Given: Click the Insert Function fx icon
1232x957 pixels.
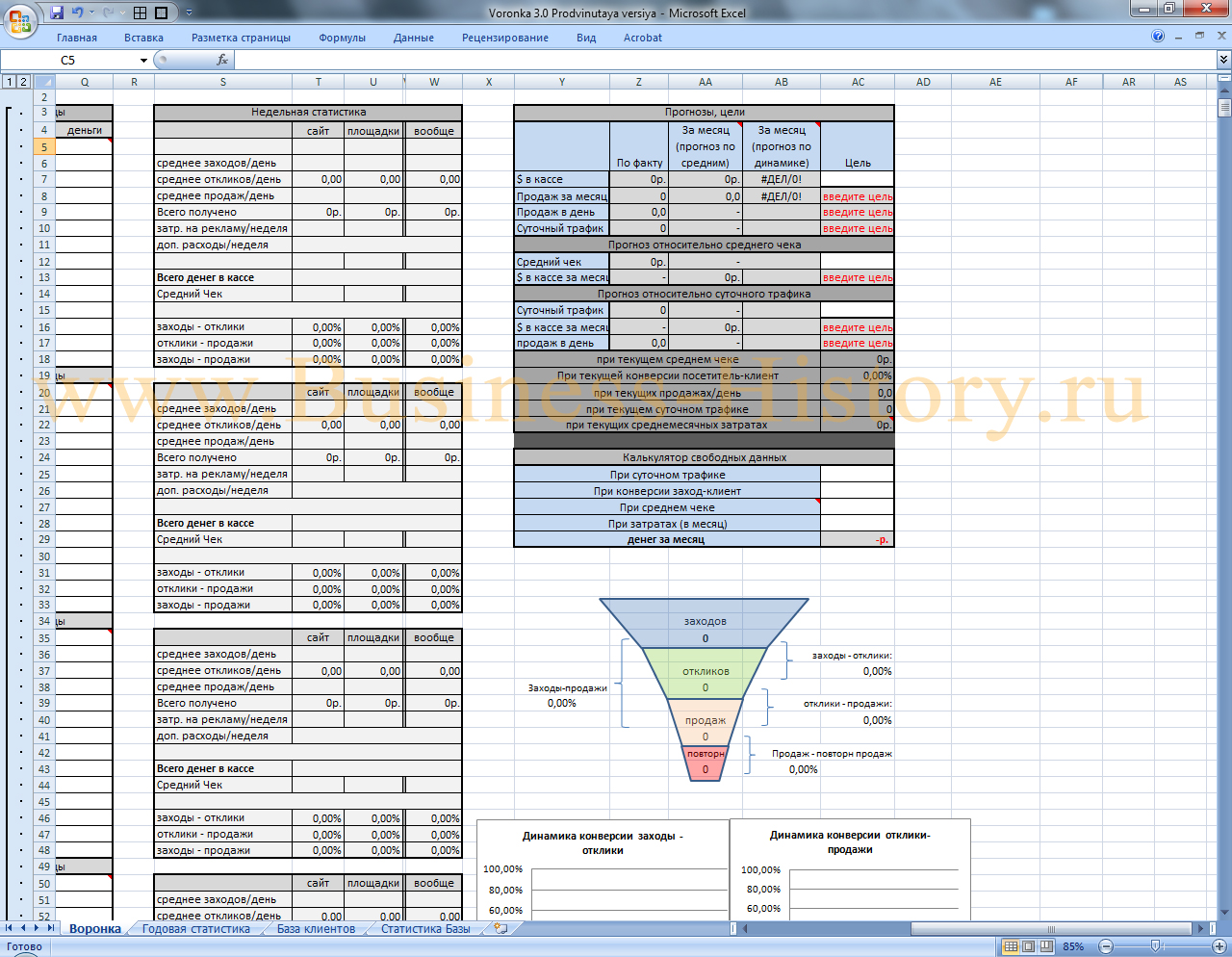Looking at the screenshot, I should pos(222,60).
